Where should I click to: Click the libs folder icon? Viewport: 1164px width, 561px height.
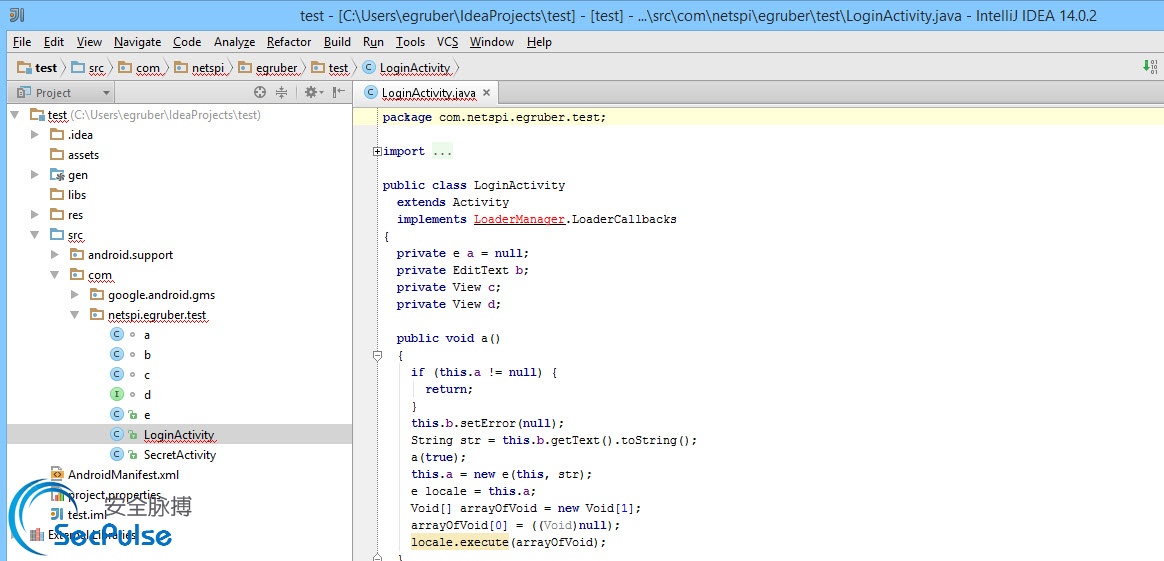[56, 194]
